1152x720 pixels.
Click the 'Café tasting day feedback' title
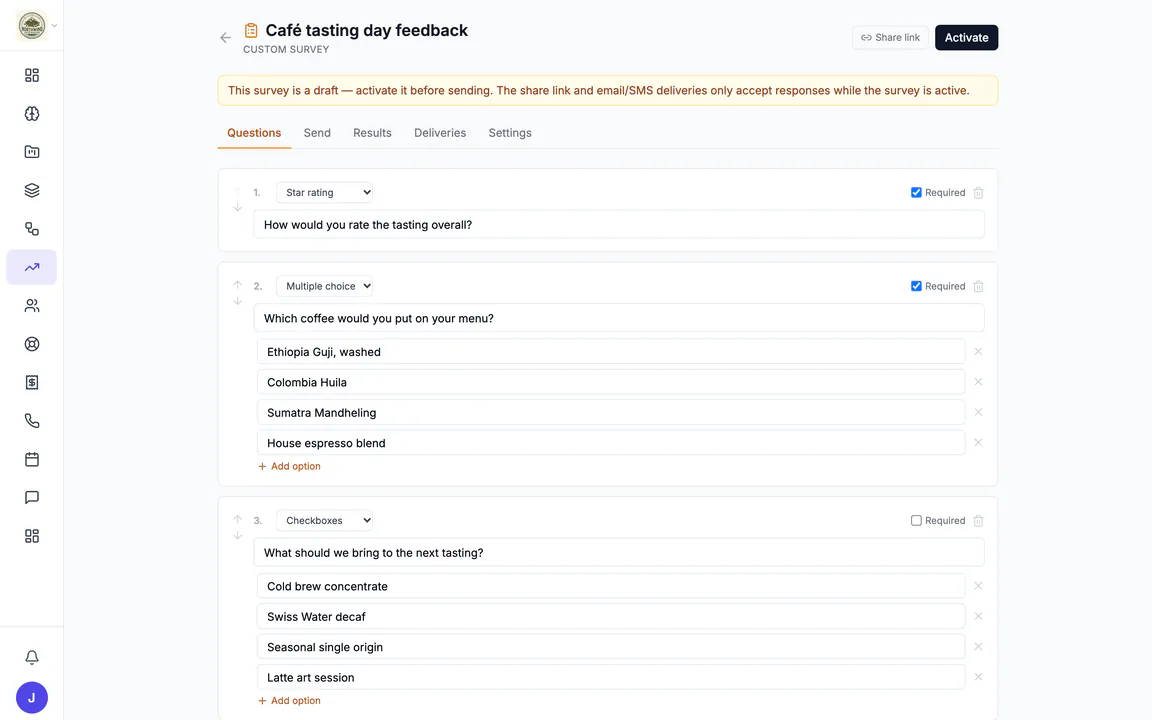pos(367,30)
